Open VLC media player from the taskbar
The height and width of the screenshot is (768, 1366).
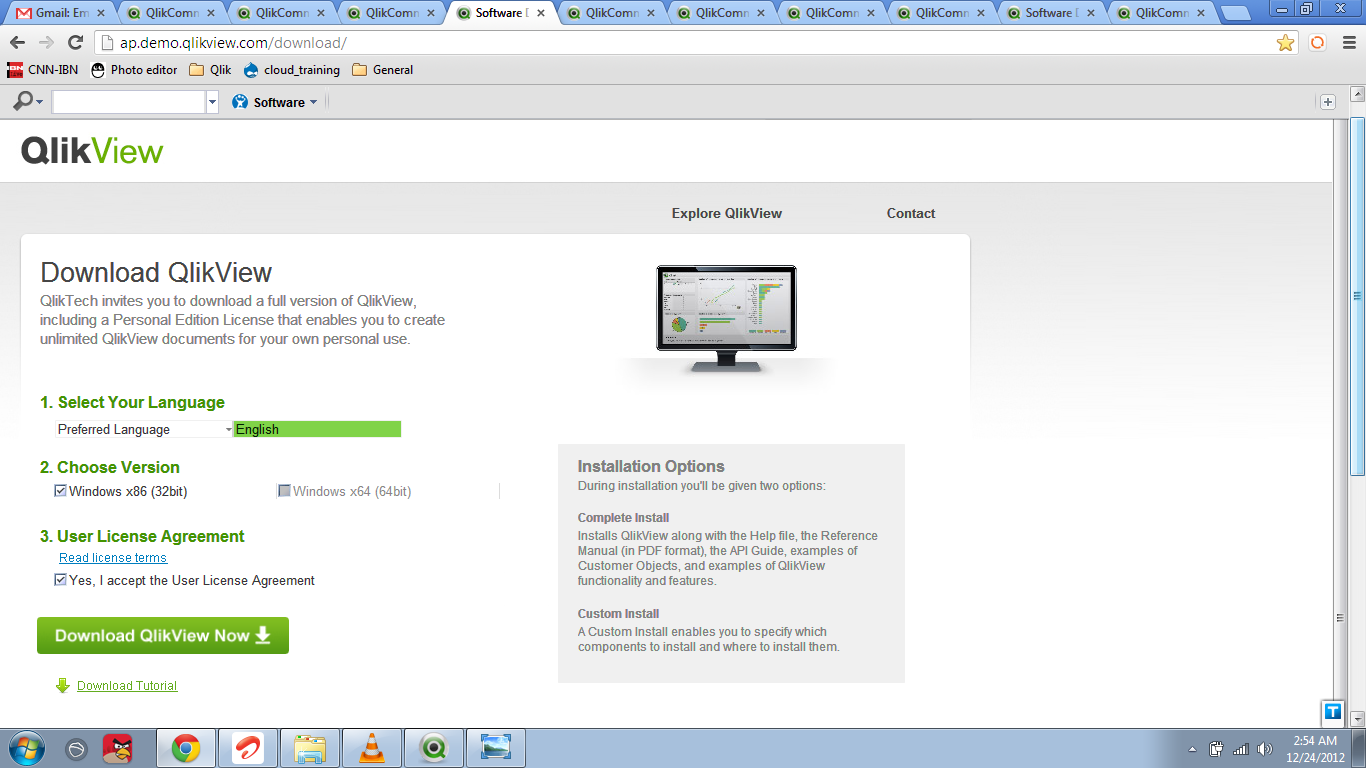coord(372,748)
